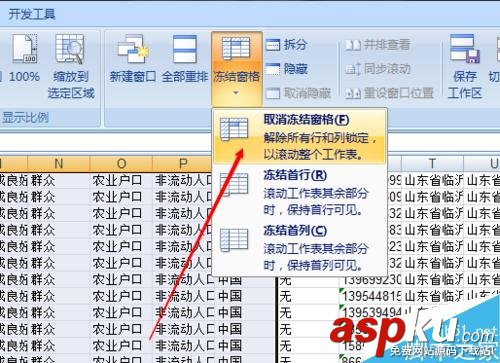Click the 全部重排 icon
The image size is (500, 363).
(185, 49)
